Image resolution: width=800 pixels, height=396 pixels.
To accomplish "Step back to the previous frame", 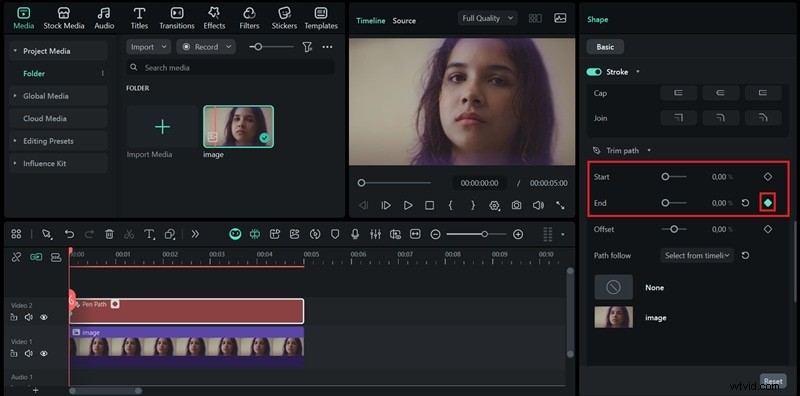I will [x=363, y=205].
